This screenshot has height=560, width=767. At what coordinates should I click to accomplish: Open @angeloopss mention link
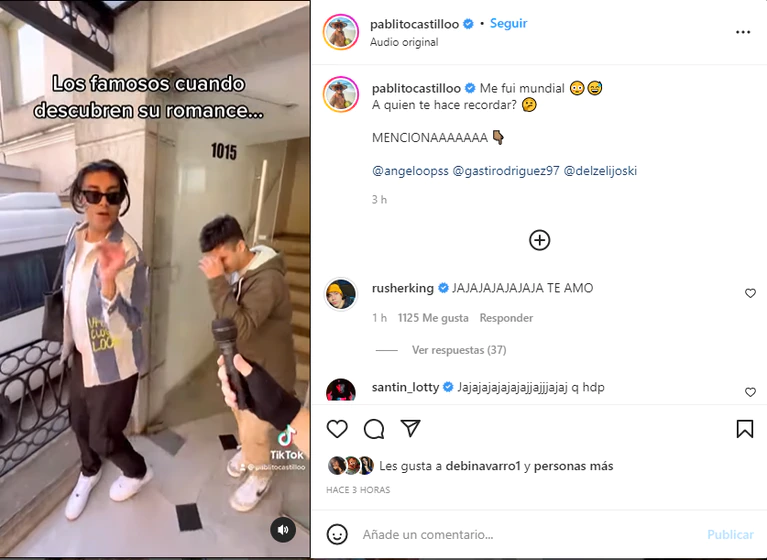(410, 171)
